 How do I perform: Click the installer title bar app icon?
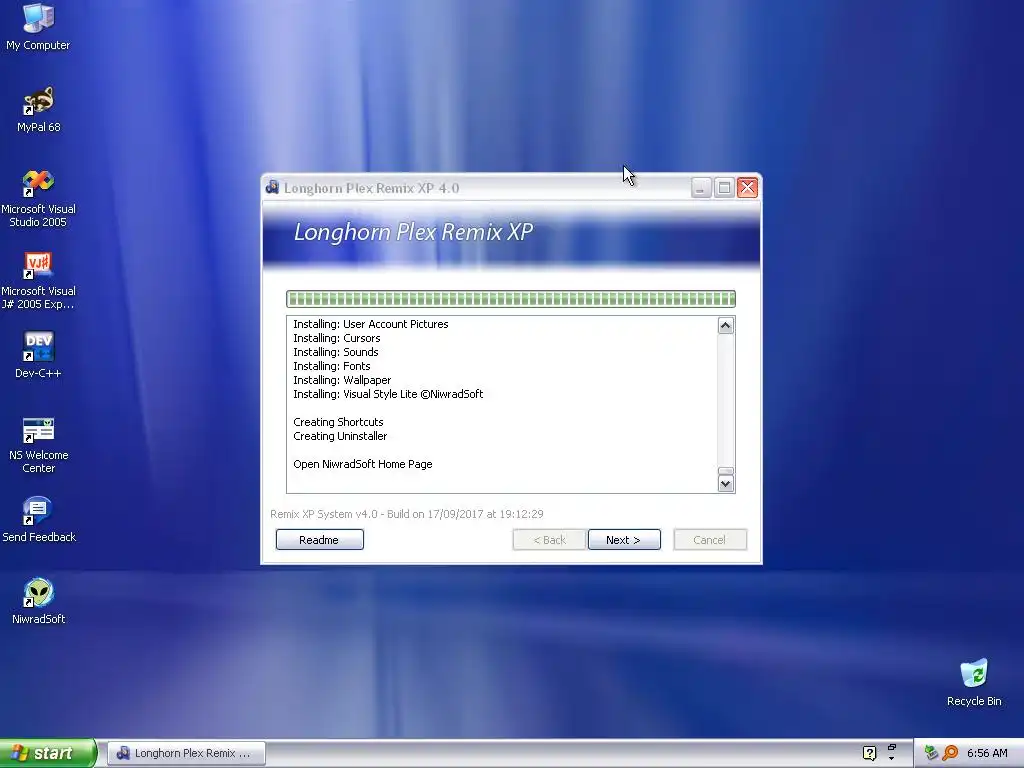(x=272, y=187)
